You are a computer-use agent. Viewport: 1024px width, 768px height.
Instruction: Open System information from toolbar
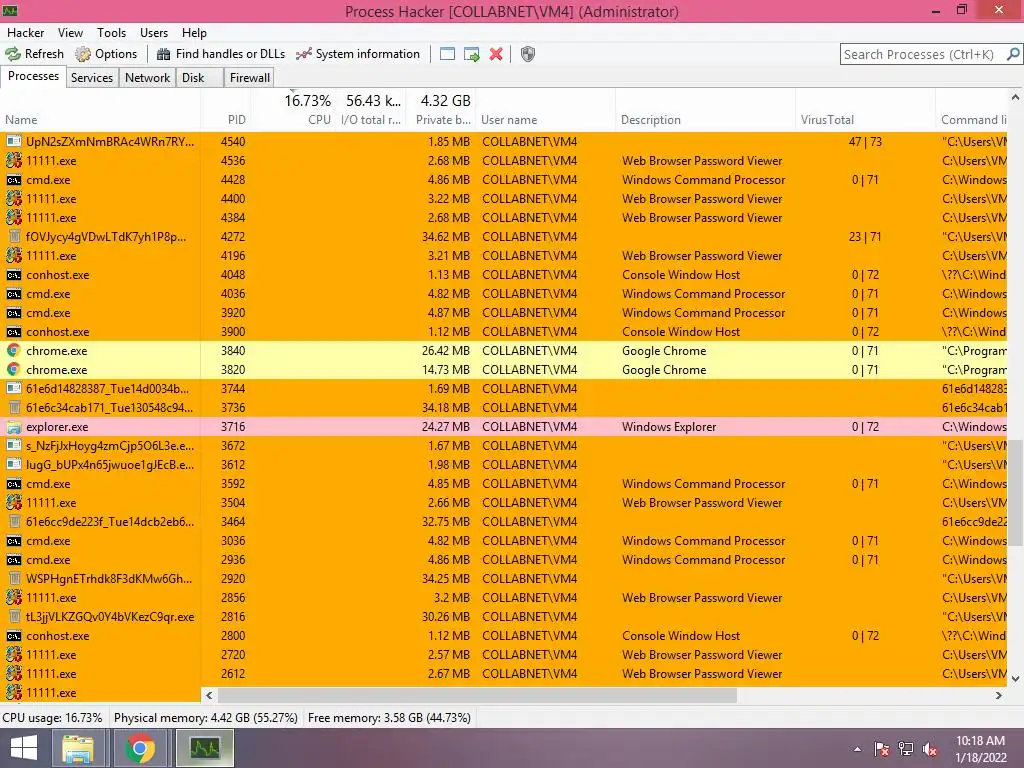click(x=358, y=54)
